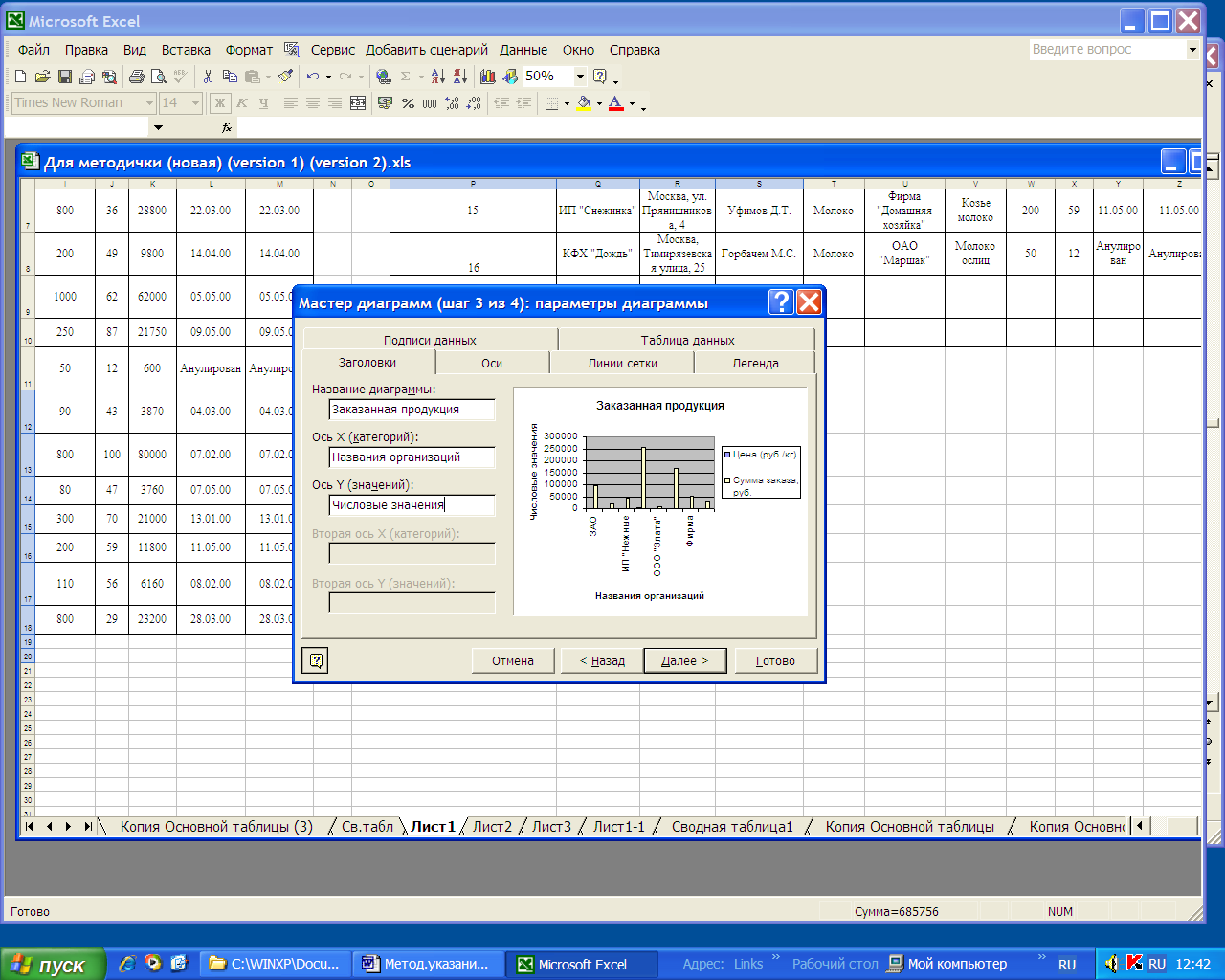1225x980 pixels.
Task: Apply the Currency style icon
Action: pyautogui.click(x=386, y=103)
